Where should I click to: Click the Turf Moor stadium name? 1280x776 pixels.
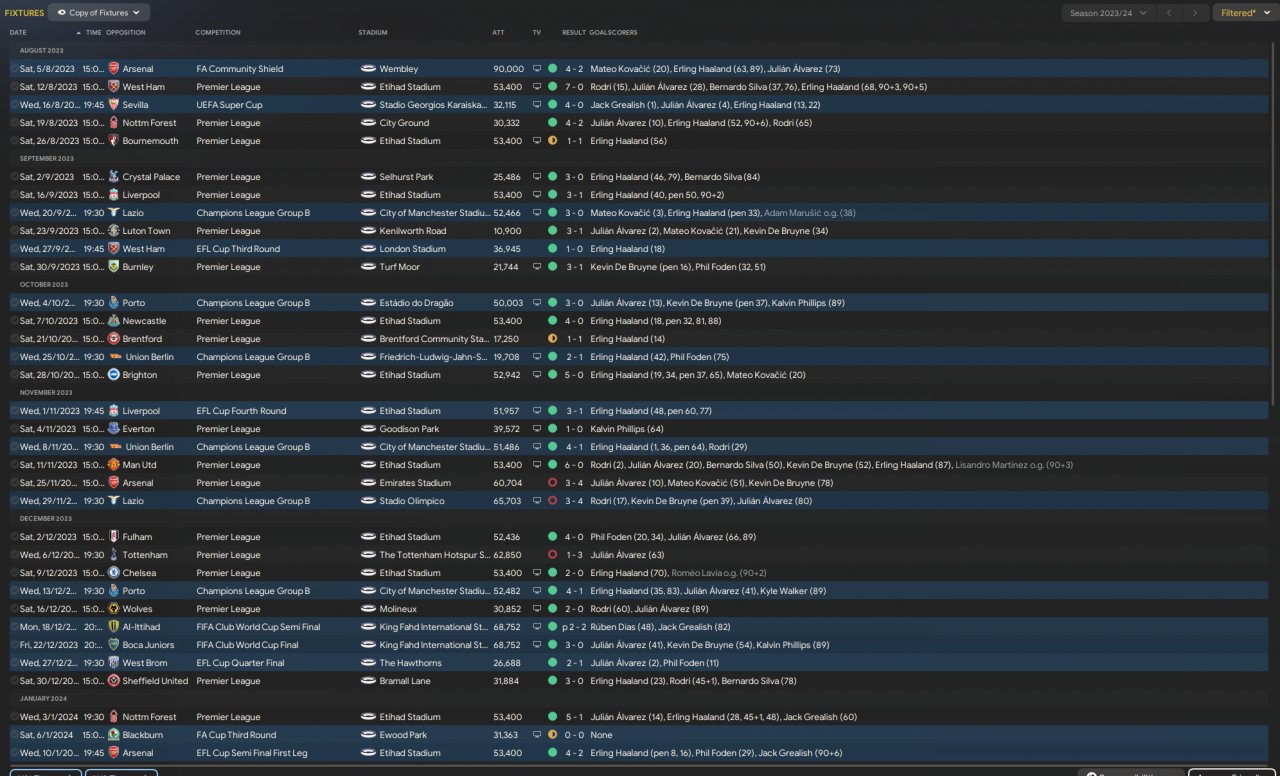coord(399,267)
